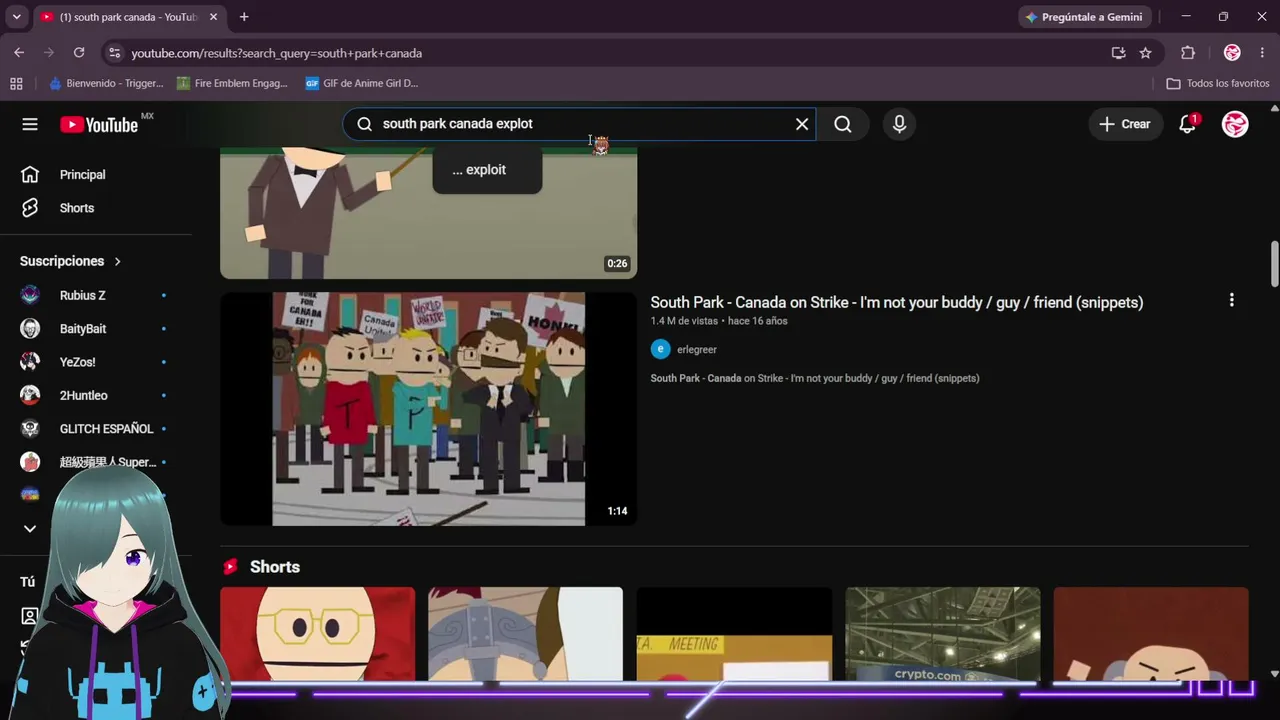Viewport: 1280px width, 720px height.
Task: Close the south park canada tab
Action: point(213,17)
